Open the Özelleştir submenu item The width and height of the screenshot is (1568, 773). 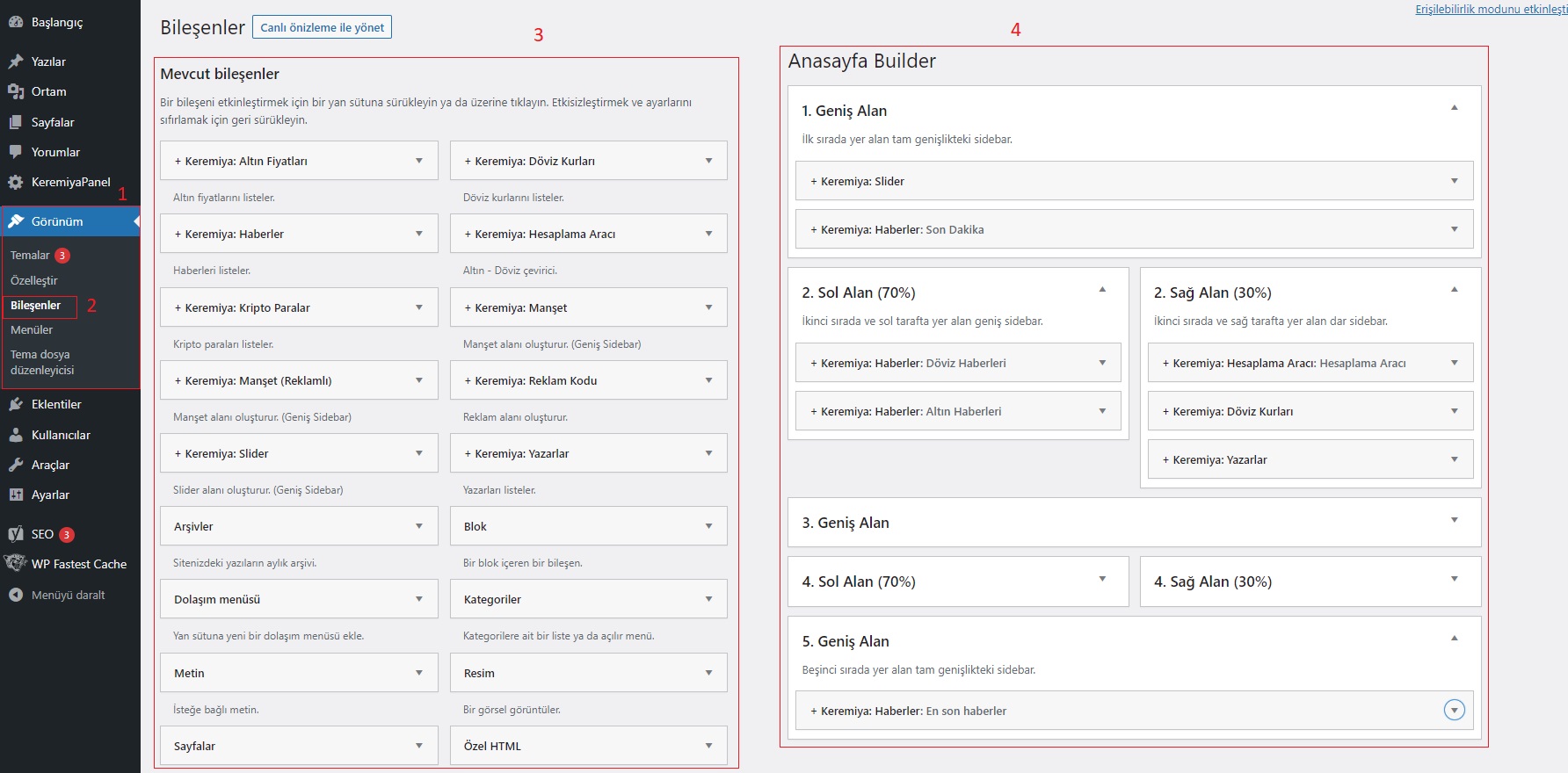[33, 280]
